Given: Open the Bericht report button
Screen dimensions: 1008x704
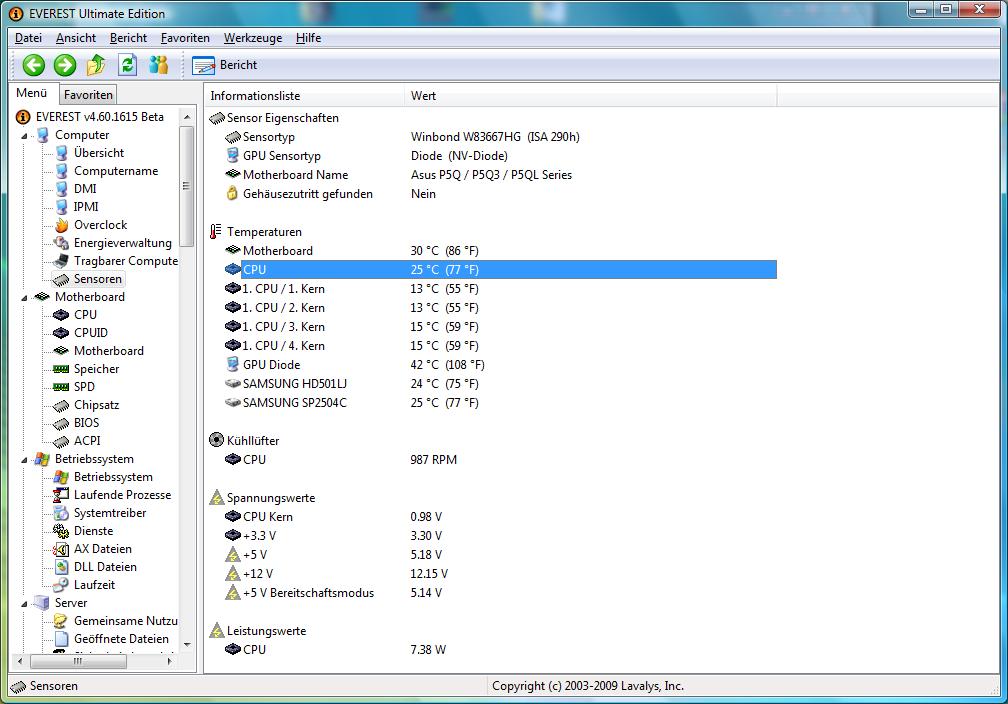Looking at the screenshot, I should pos(225,65).
